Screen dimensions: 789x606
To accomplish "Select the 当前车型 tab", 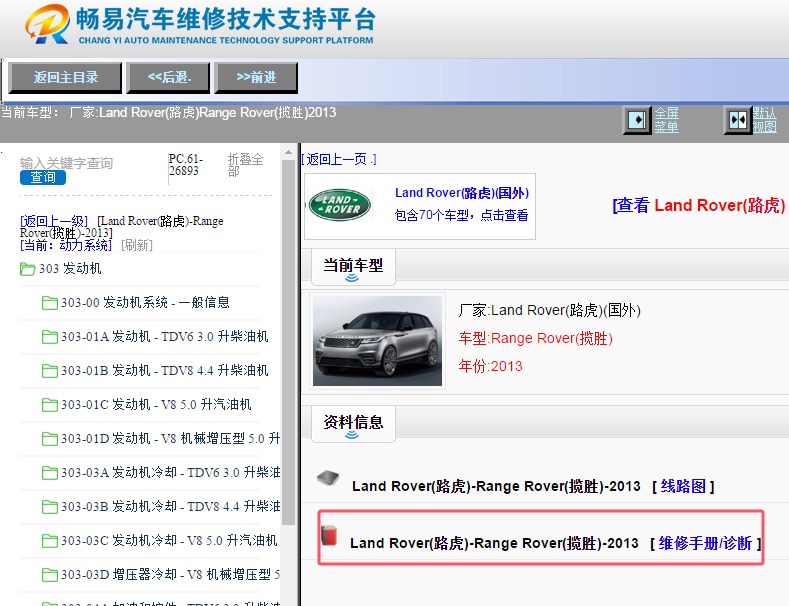I will point(353,267).
